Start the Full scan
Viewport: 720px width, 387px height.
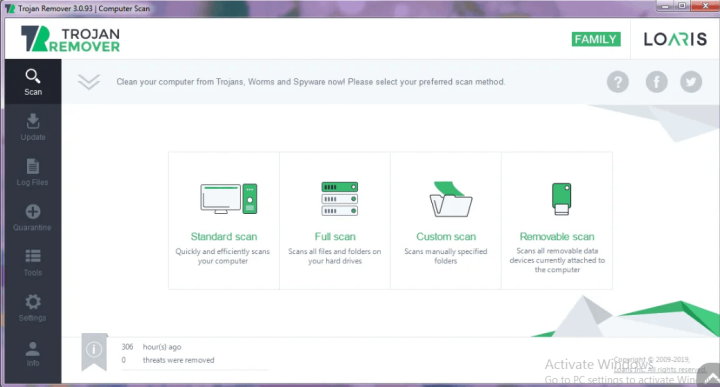click(x=335, y=221)
